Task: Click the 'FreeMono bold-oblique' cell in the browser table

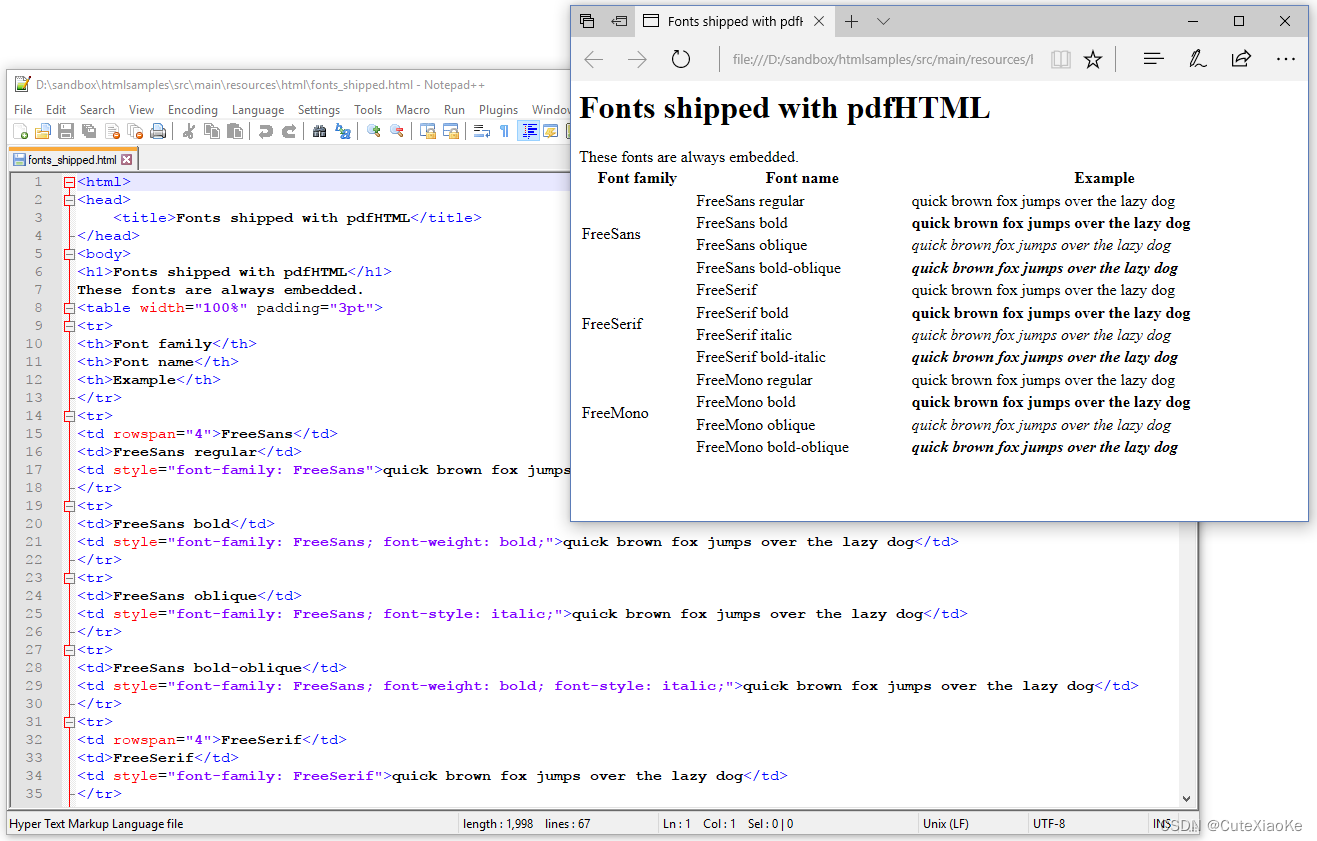Action: coord(772,447)
